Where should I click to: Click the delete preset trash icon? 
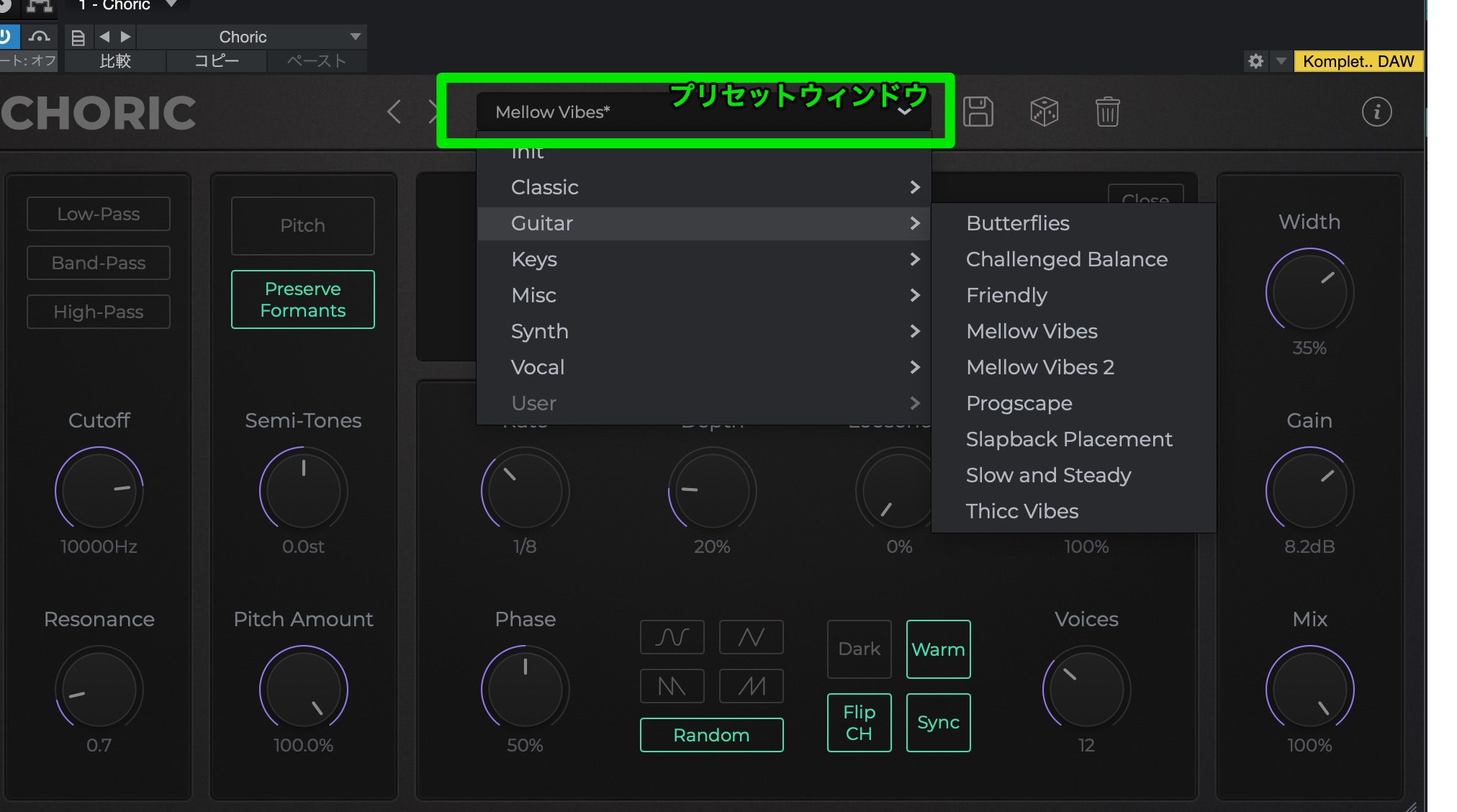(1107, 112)
